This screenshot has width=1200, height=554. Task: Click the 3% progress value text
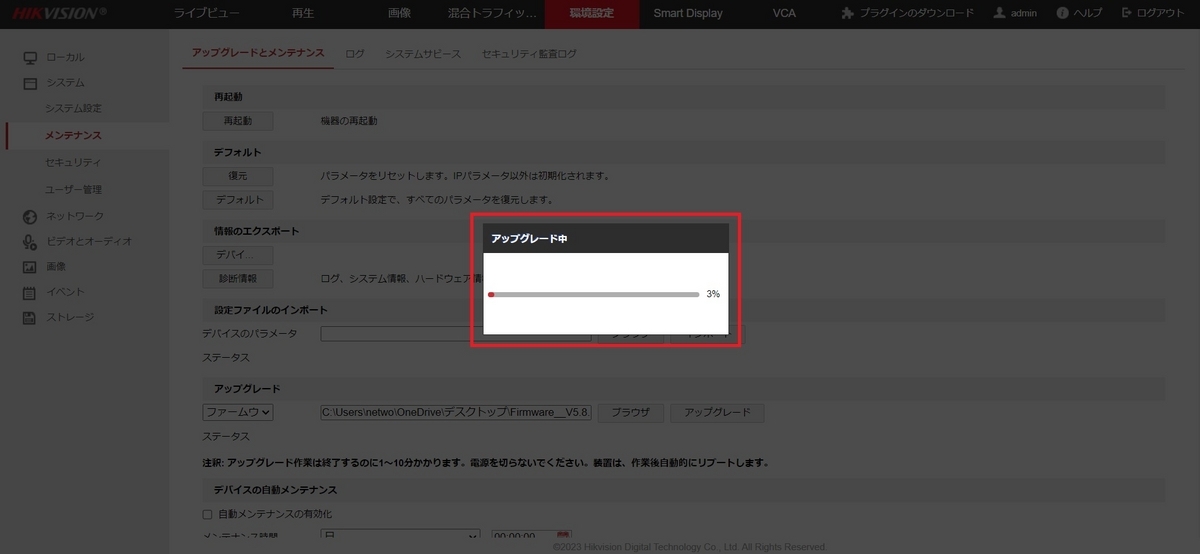coord(713,294)
